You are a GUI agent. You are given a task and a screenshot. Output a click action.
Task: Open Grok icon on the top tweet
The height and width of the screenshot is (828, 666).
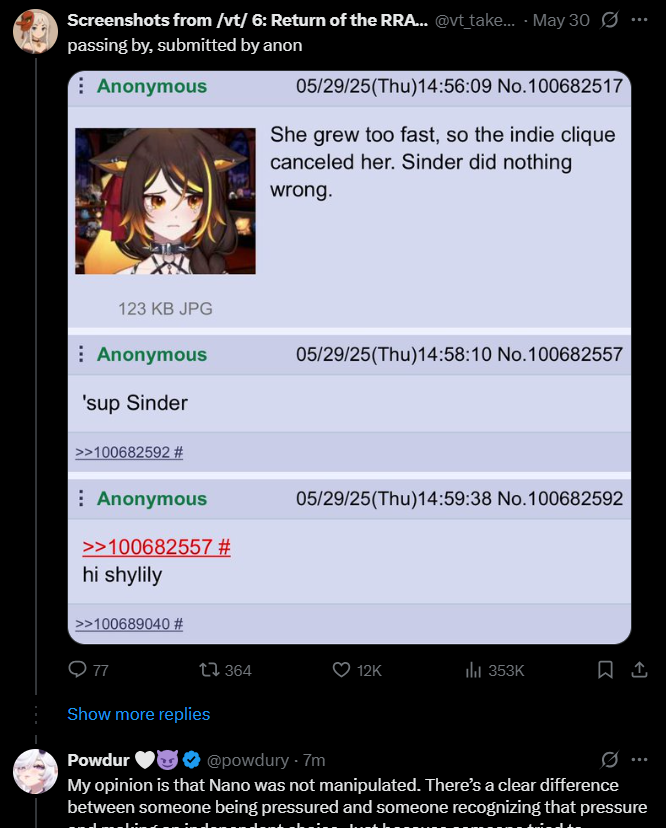tap(609, 20)
